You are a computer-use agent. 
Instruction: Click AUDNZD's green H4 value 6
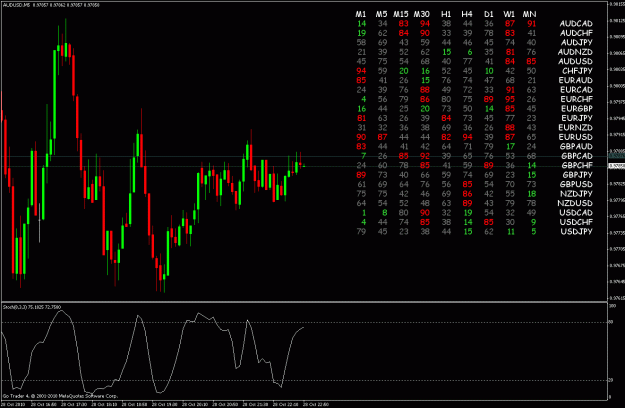click(470, 52)
